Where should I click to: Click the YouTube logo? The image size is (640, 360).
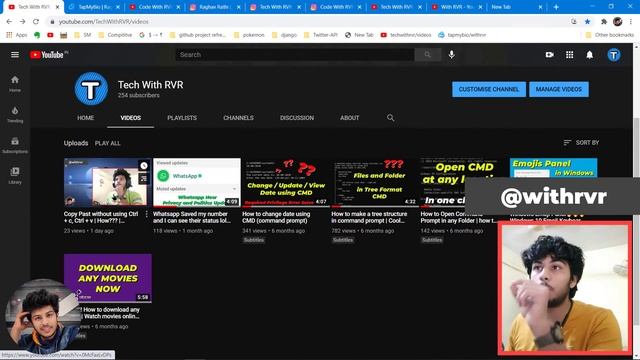[x=47, y=55]
